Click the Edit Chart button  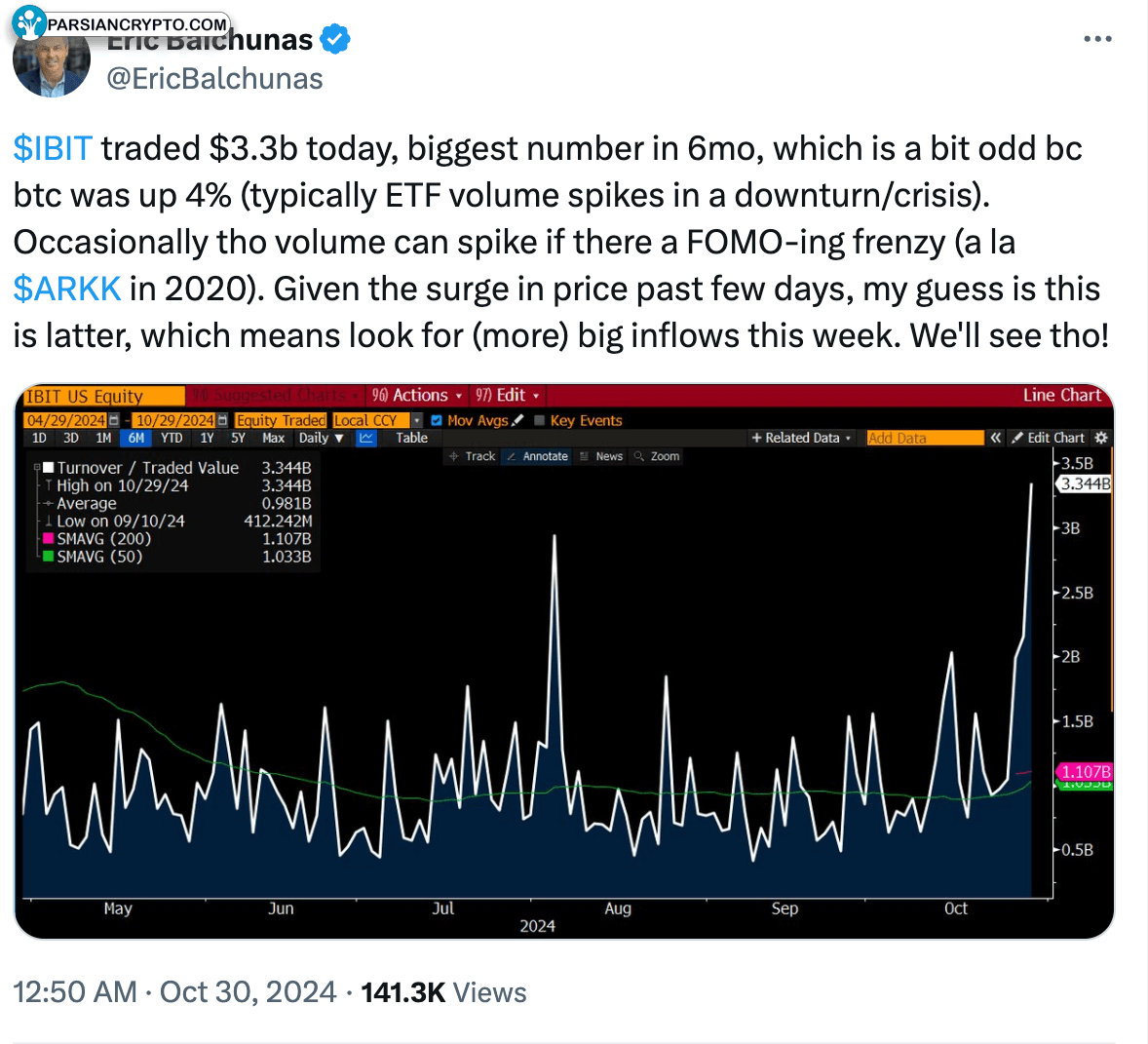pyautogui.click(x=1048, y=438)
